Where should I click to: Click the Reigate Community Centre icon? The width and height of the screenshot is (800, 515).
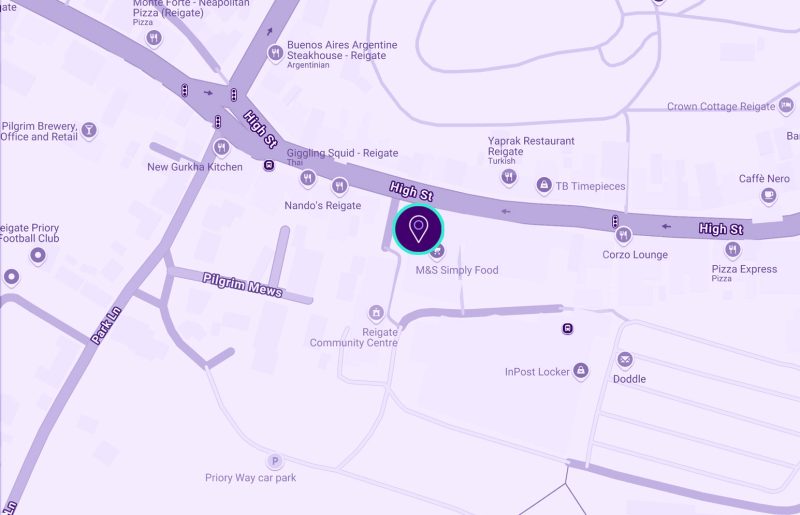(376, 312)
